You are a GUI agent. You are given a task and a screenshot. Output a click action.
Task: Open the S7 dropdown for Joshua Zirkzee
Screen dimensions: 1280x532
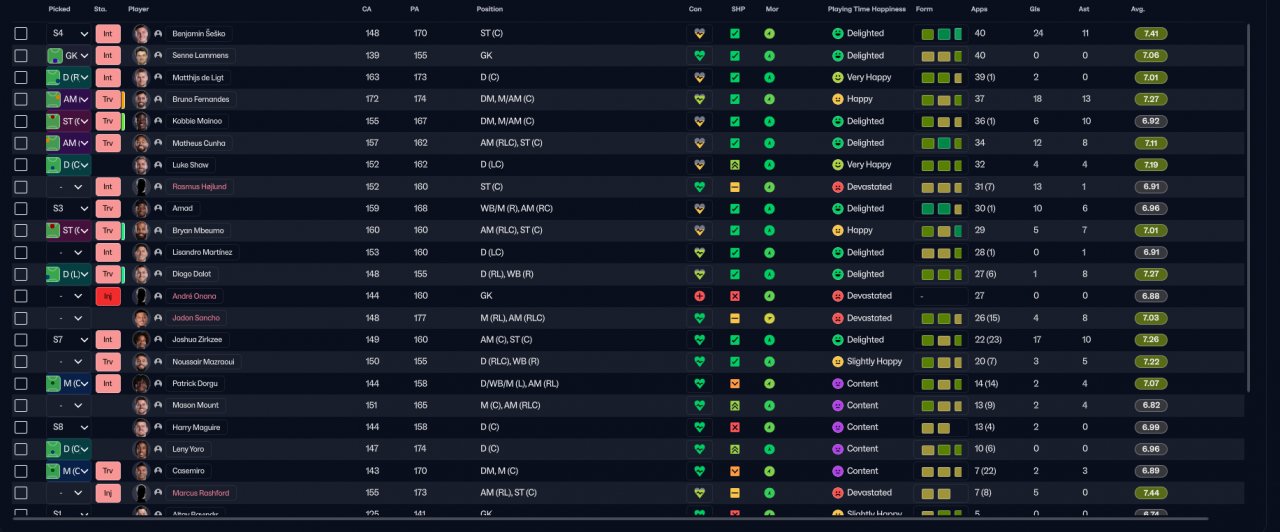68,340
